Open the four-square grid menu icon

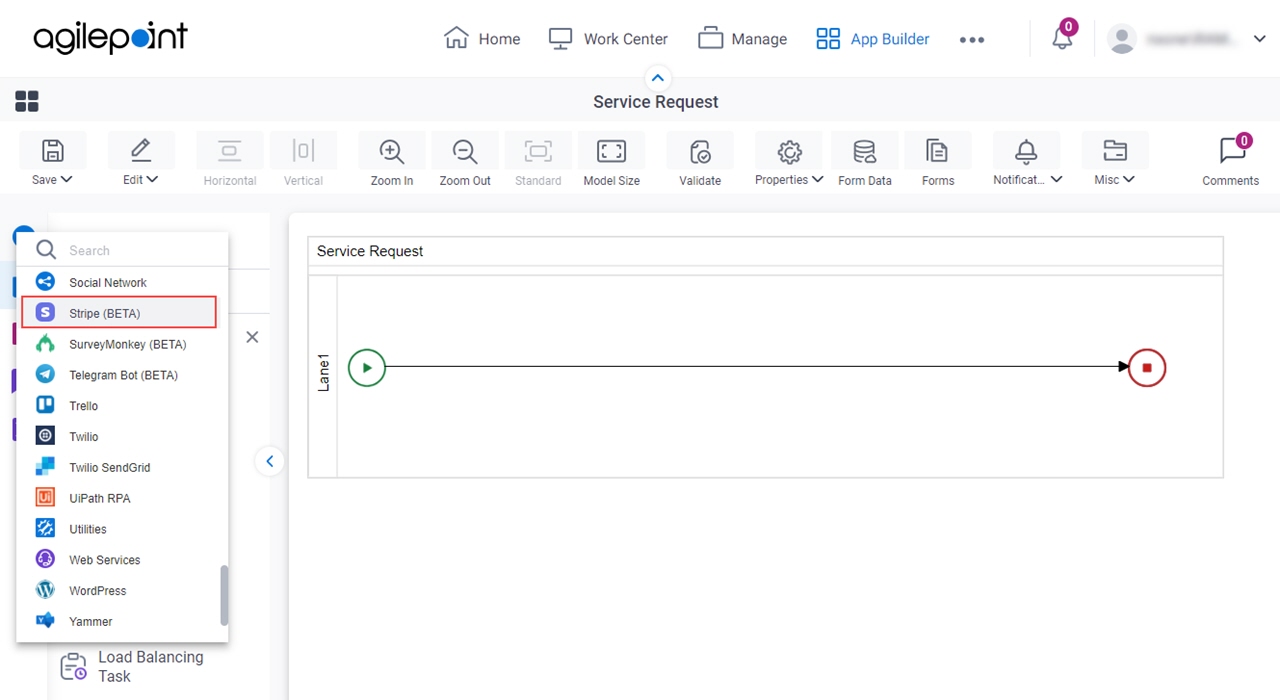(x=27, y=101)
